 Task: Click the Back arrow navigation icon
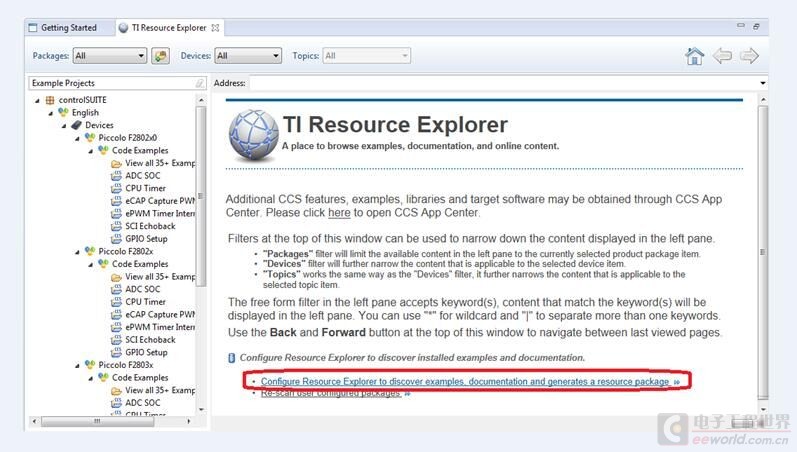point(722,55)
